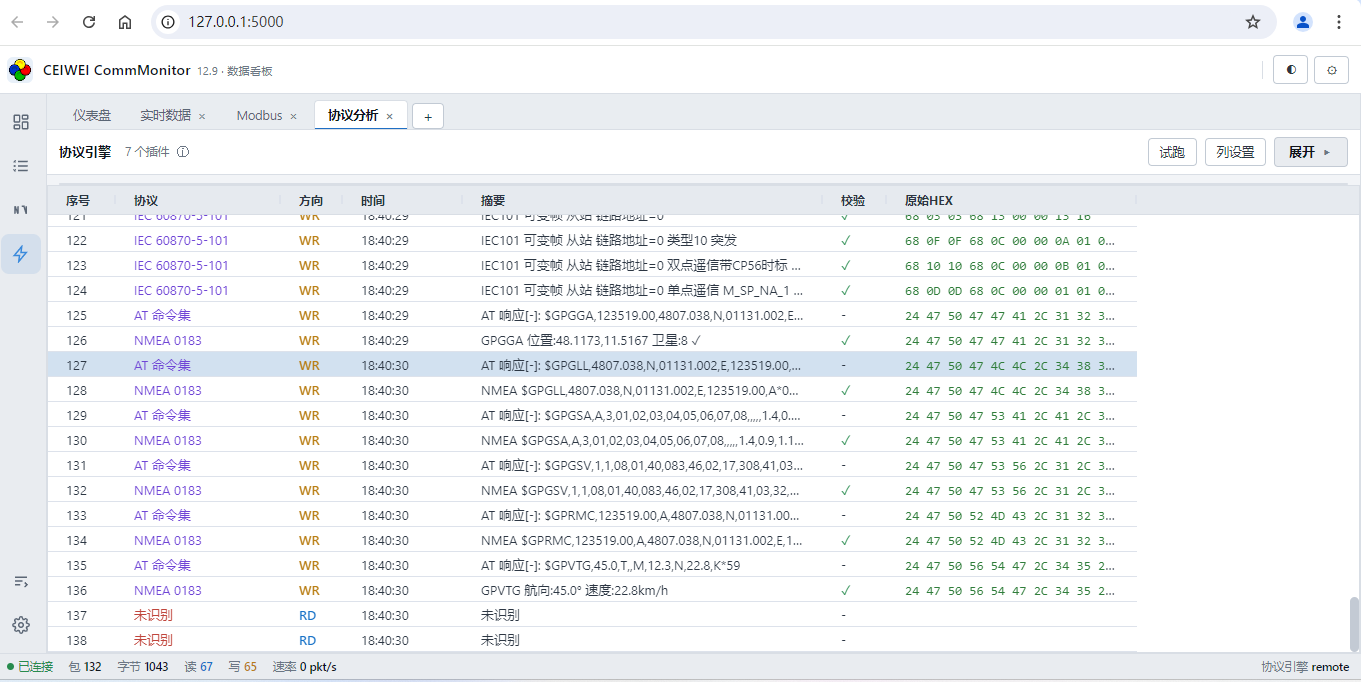Image resolution: width=1361 pixels, height=682 pixels.
Task: Click 已连接 connection status
Action: pyautogui.click(x=30, y=667)
